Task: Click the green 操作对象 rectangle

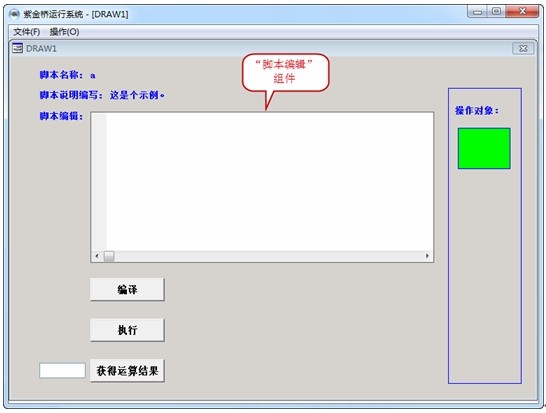Action: (x=484, y=148)
